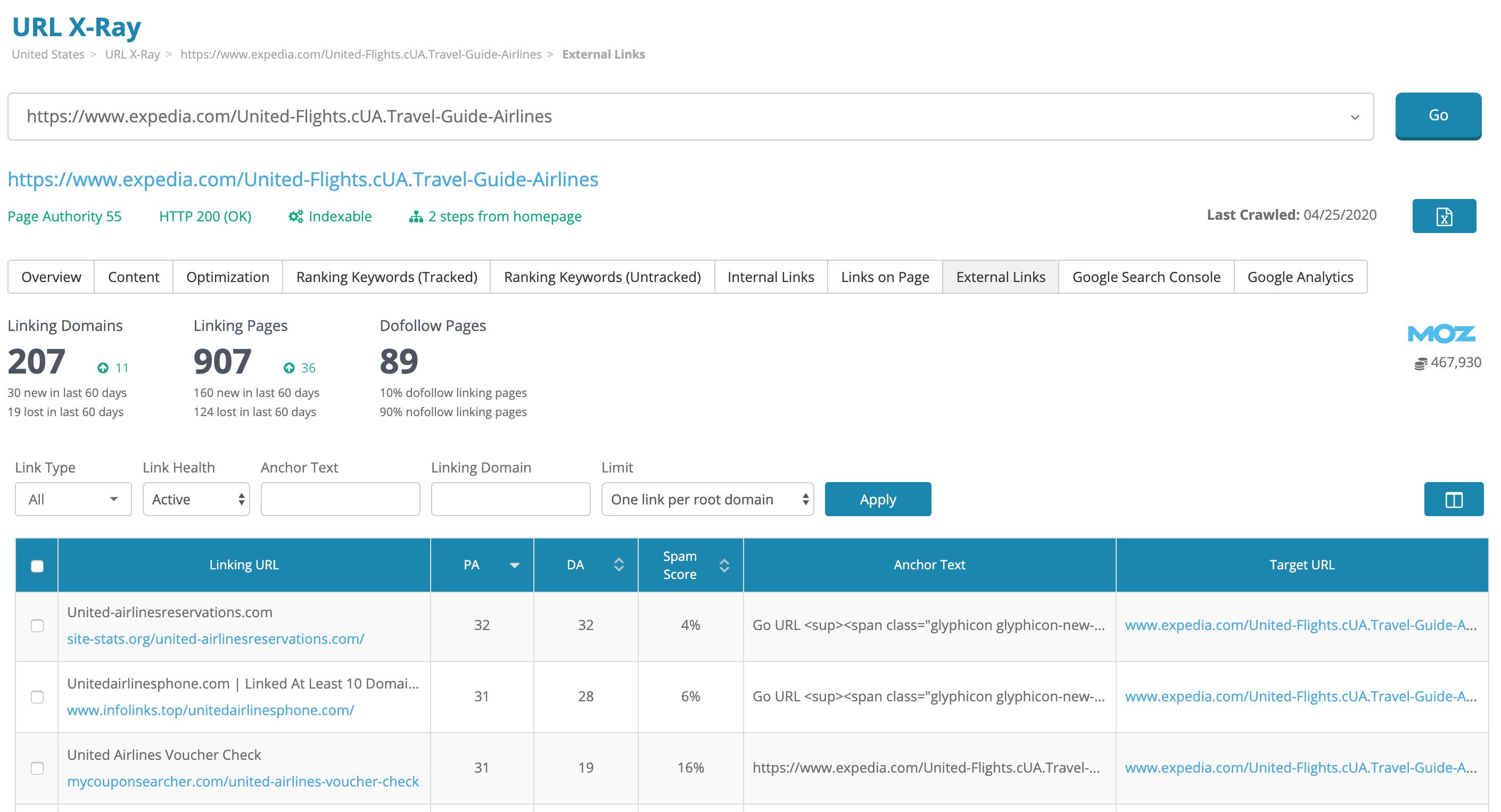The height and width of the screenshot is (812, 1501).
Task: Check the second linking URL checkbox
Action: [x=37, y=697]
